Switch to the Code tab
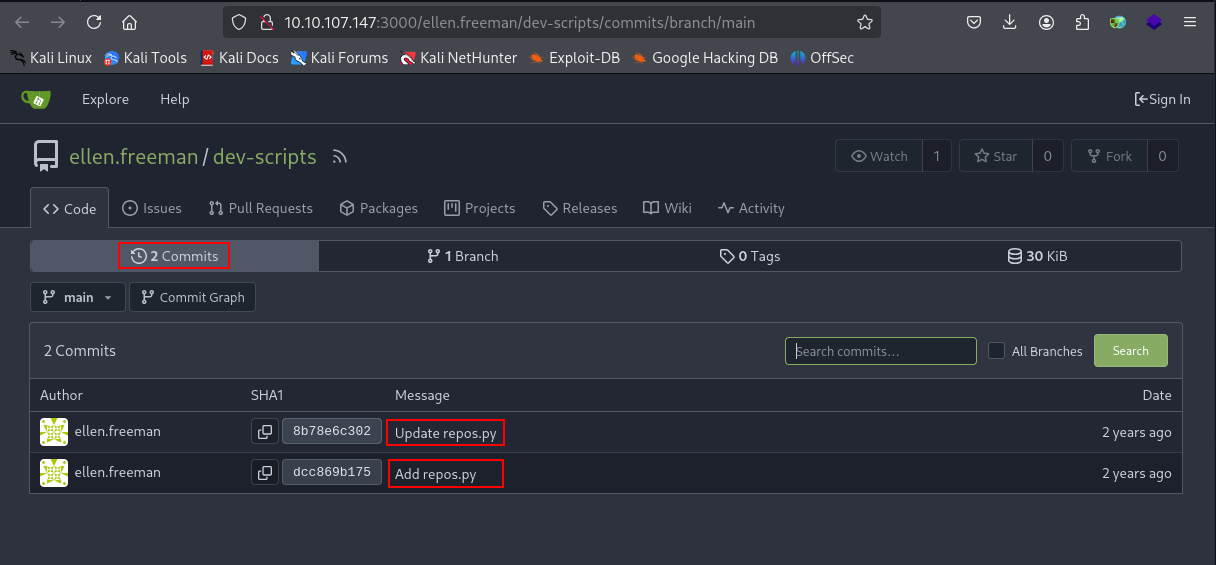Image resolution: width=1216 pixels, height=565 pixels. coord(69,208)
